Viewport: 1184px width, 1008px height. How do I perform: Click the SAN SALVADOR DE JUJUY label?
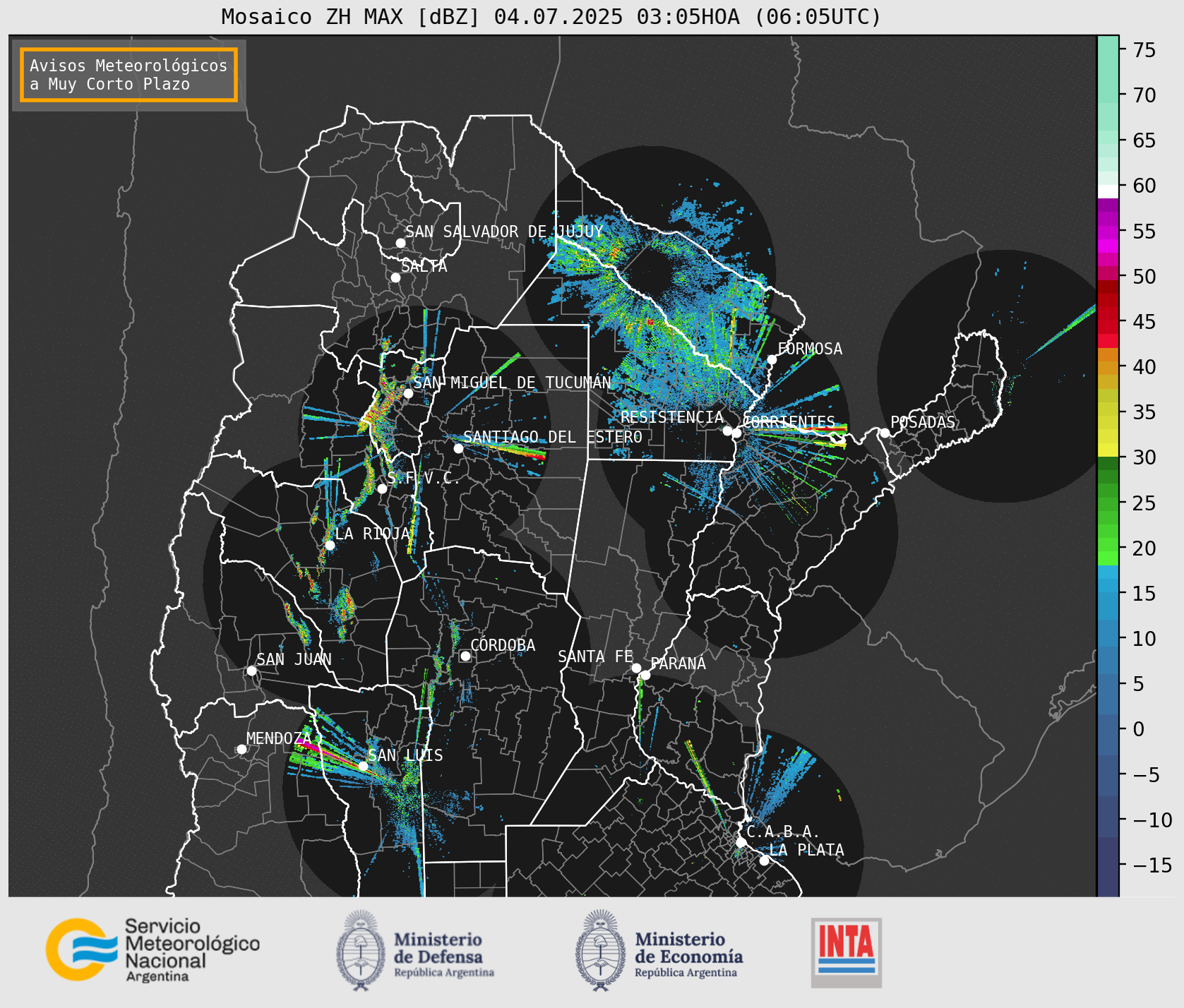pyautogui.click(x=504, y=232)
